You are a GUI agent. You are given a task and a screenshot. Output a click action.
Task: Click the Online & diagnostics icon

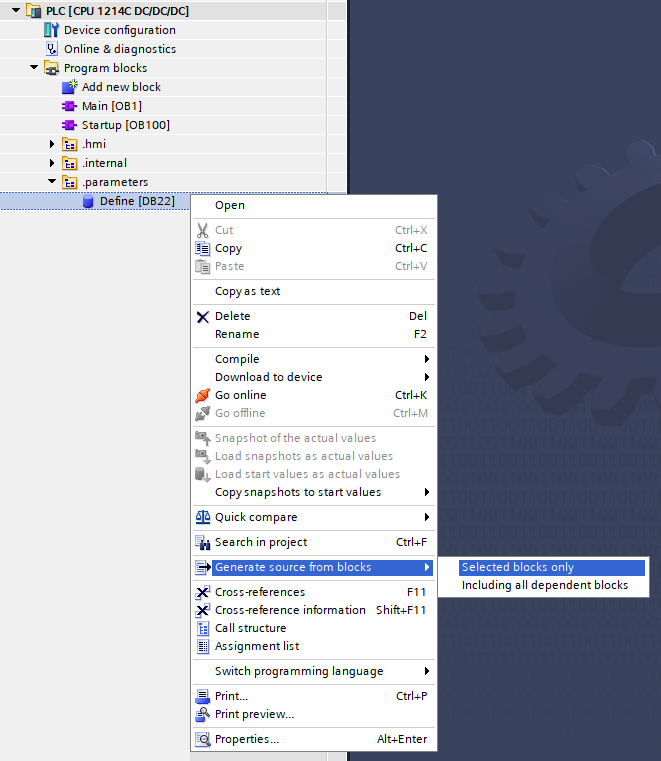point(51,49)
